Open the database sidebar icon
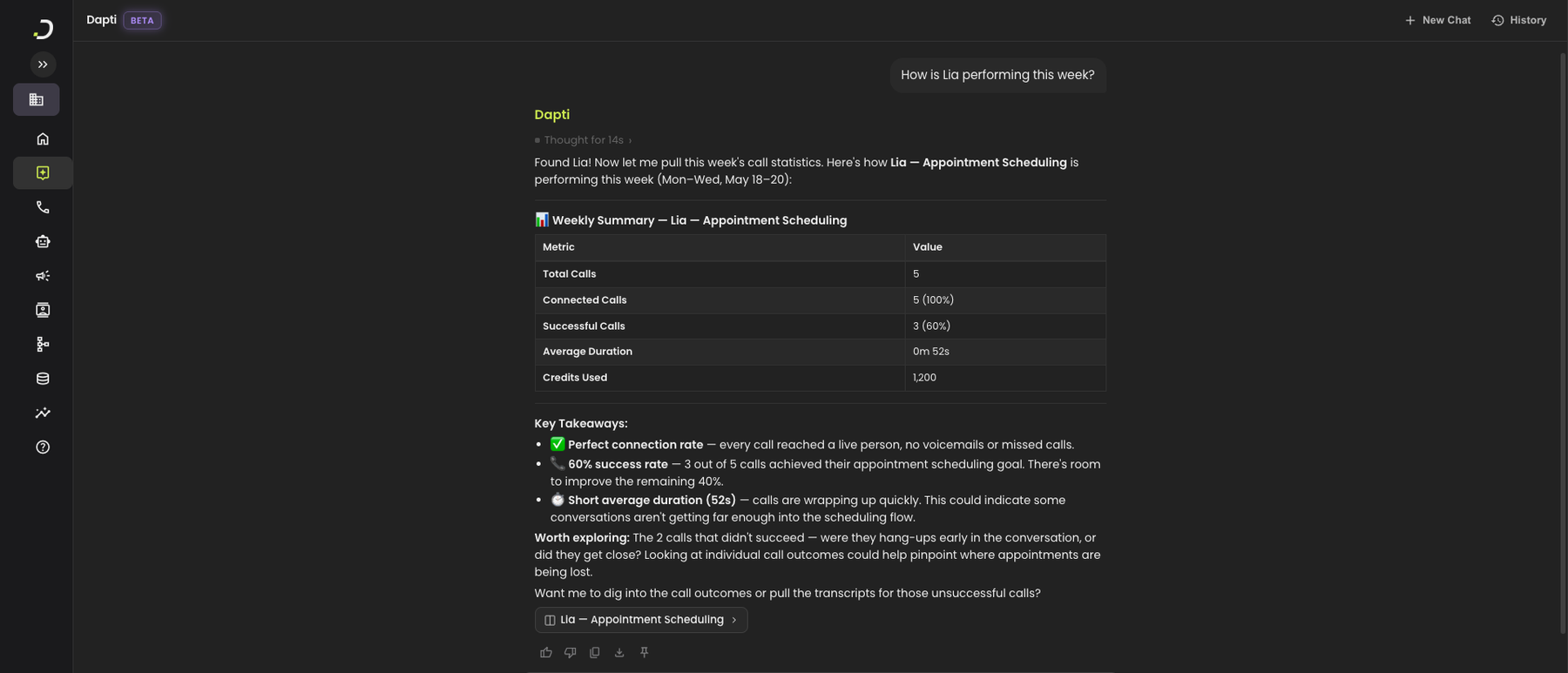The width and height of the screenshot is (1568, 673). 43,379
